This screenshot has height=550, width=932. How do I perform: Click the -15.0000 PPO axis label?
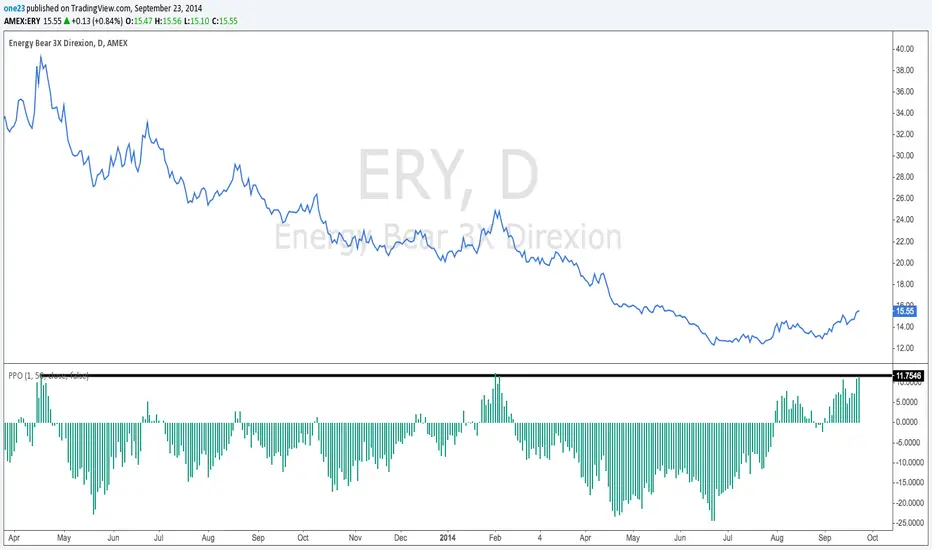[908, 483]
